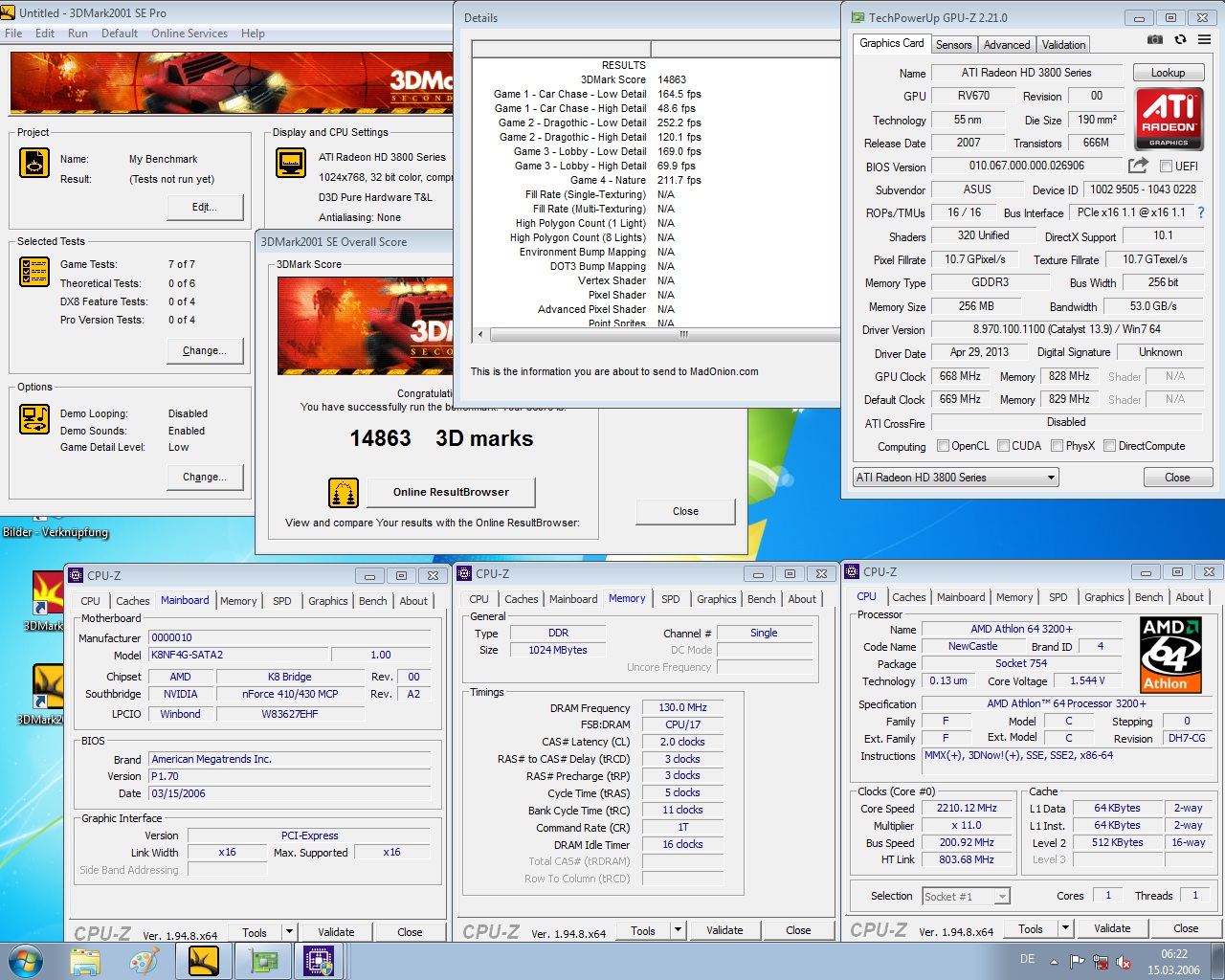
Task: Open Windows Explorer from the taskbar
Action: tap(85, 961)
